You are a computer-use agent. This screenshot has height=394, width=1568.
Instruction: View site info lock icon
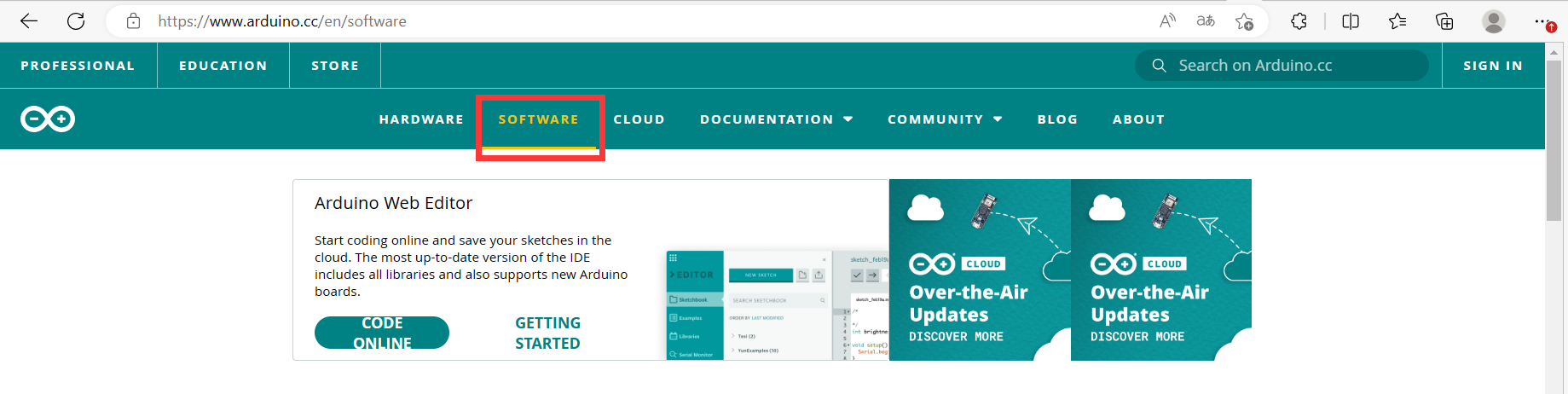(133, 21)
